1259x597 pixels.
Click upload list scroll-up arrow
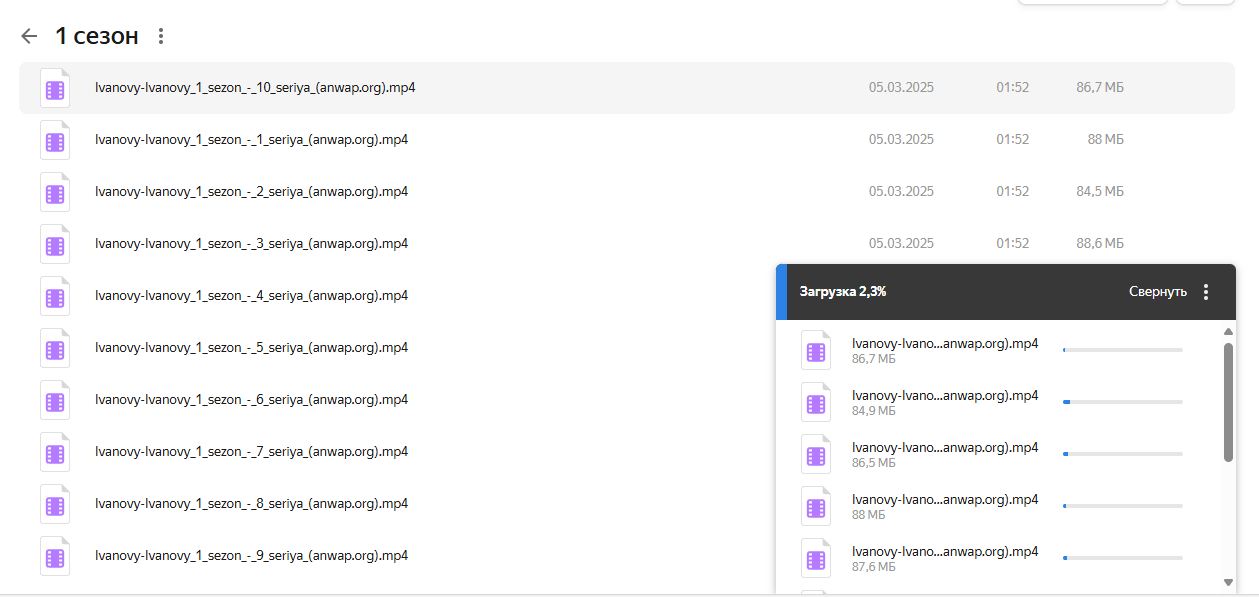click(x=1228, y=332)
